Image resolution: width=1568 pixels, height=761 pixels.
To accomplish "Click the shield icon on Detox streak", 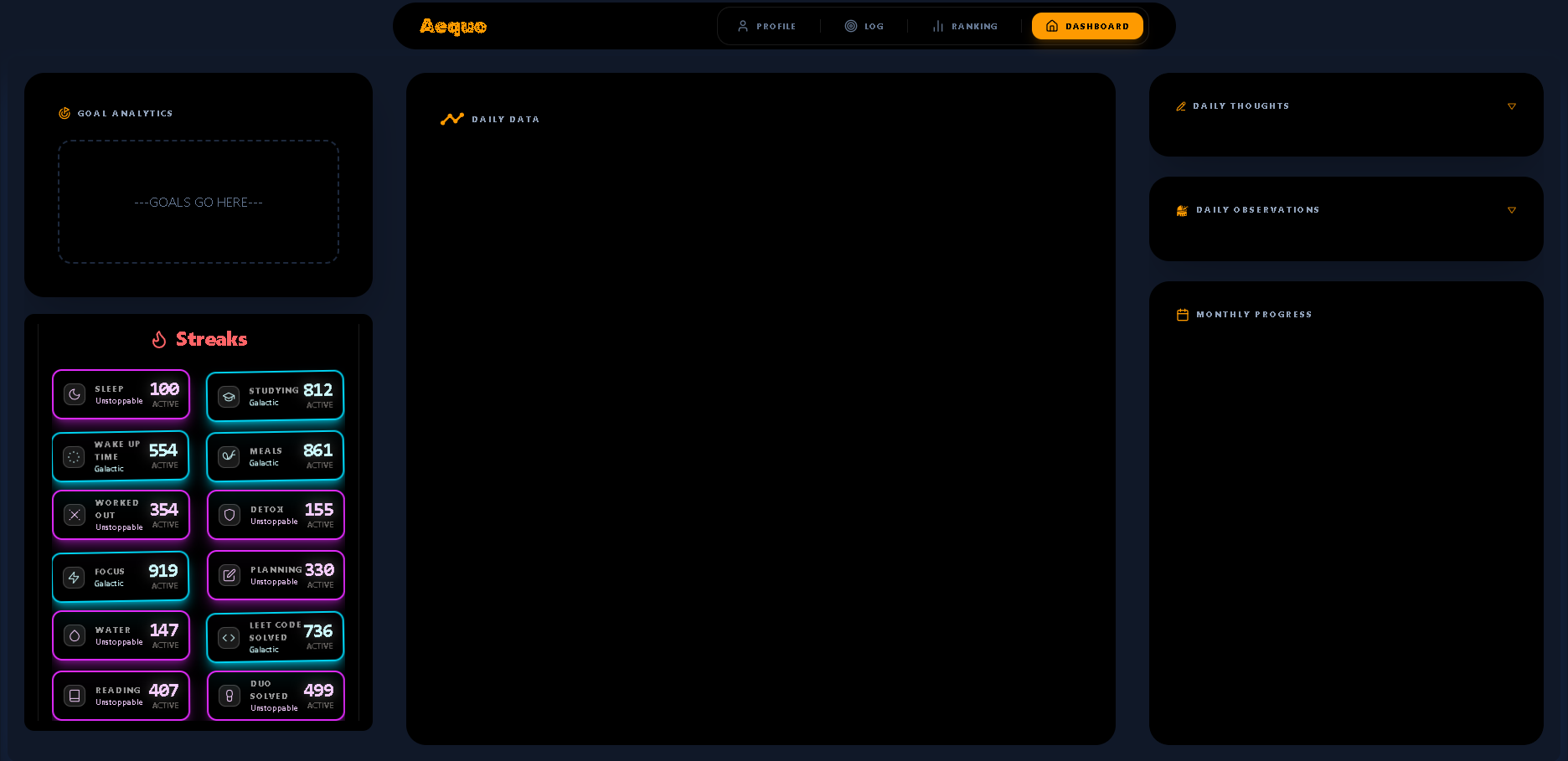I will (x=230, y=516).
